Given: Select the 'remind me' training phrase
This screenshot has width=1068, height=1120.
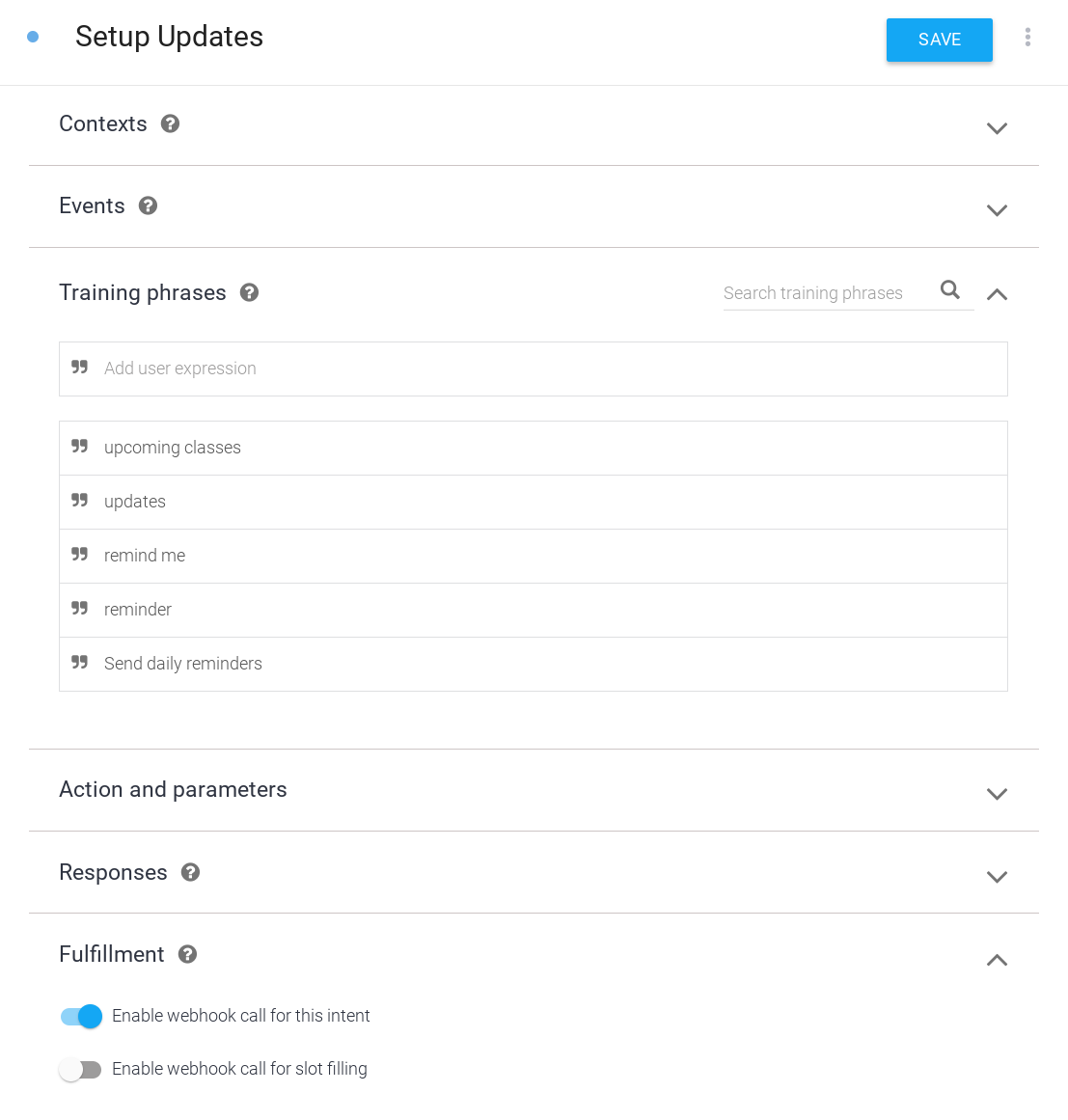Looking at the screenshot, I should coord(145,556).
